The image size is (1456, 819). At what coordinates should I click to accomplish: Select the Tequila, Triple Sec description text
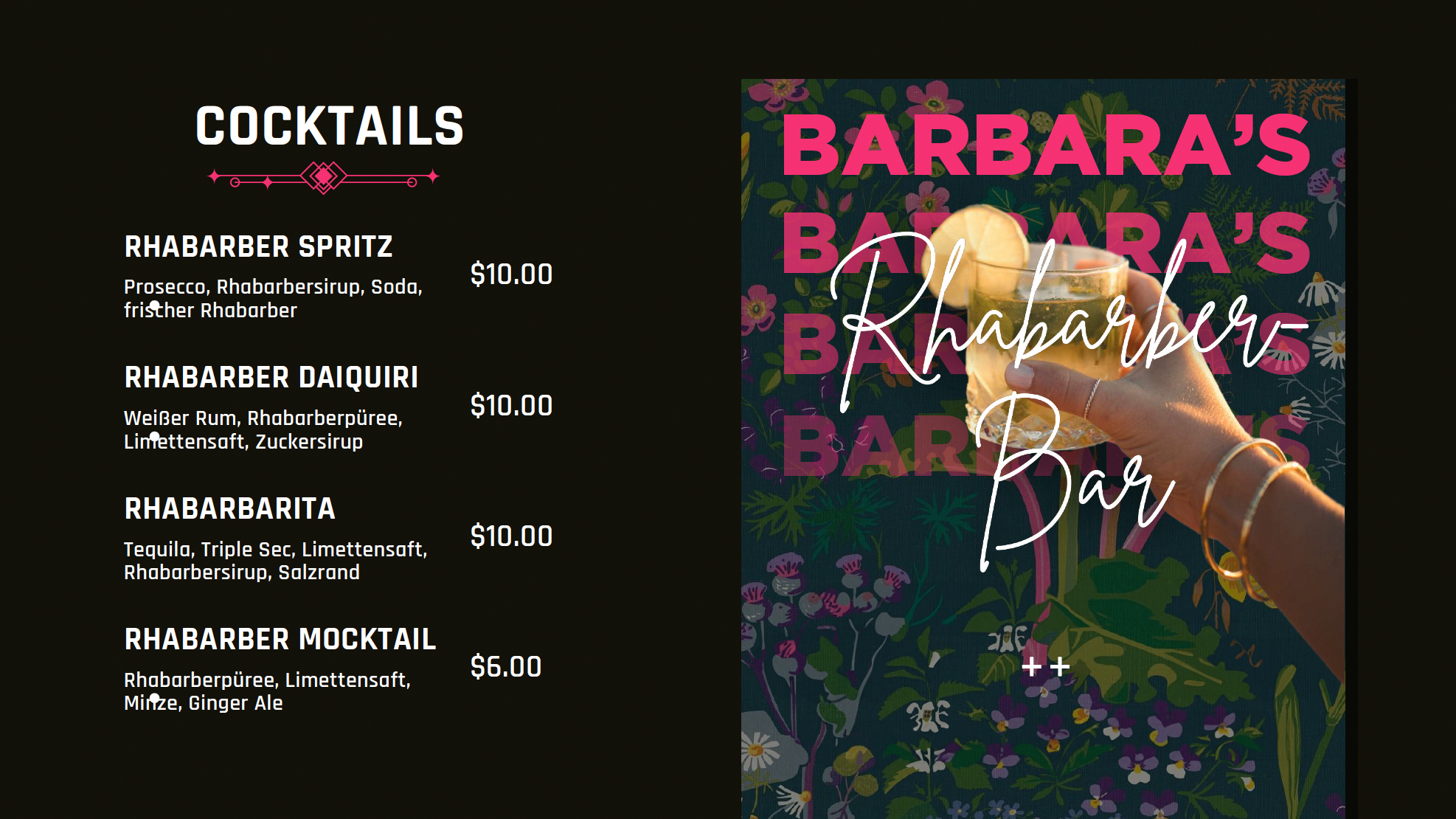click(275, 561)
